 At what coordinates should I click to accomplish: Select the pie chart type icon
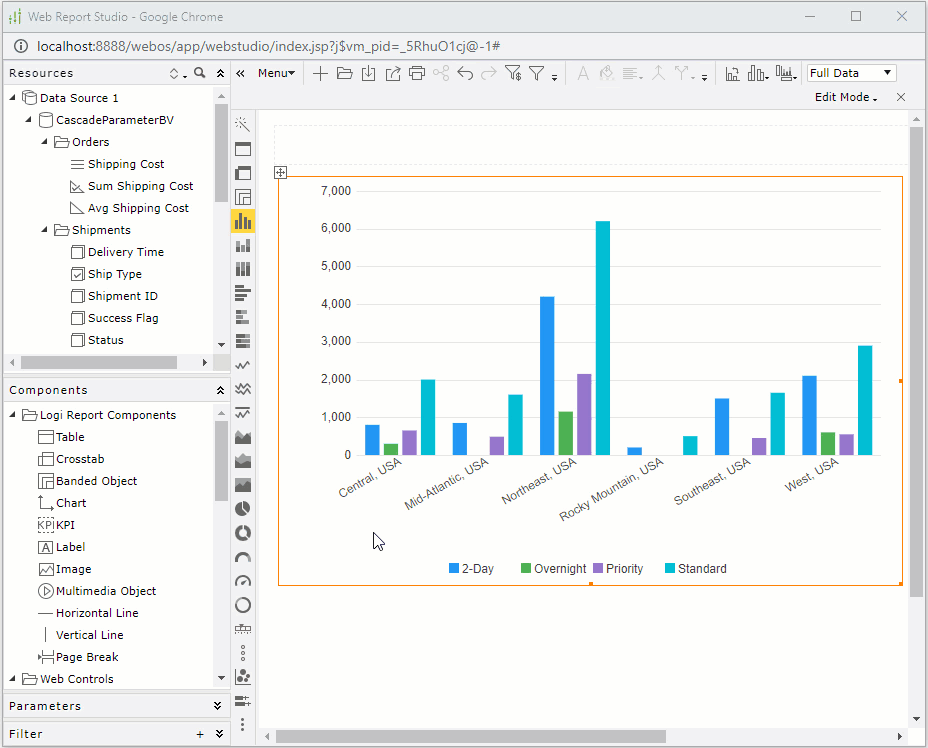point(243,508)
